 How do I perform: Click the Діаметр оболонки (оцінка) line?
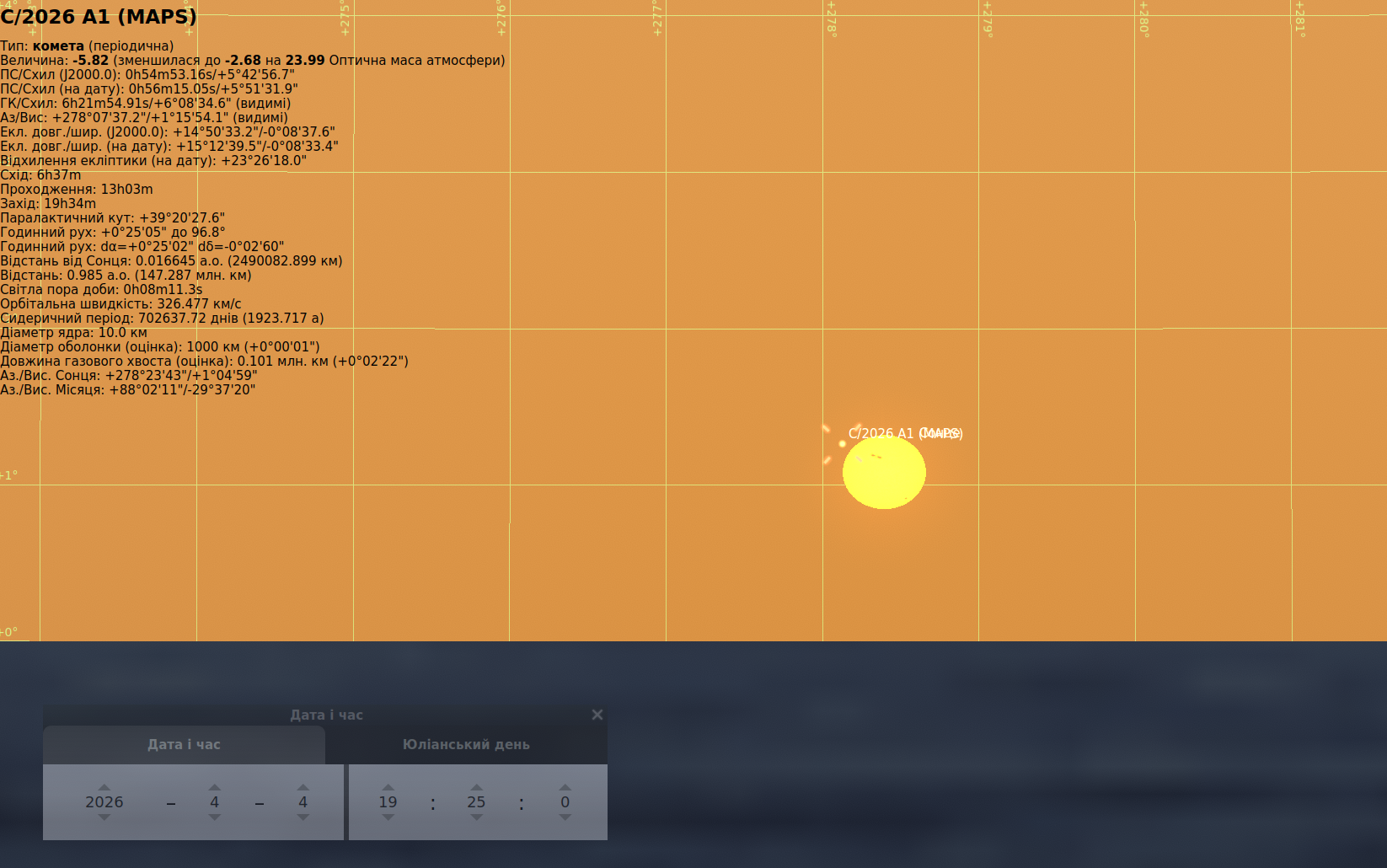click(x=160, y=347)
